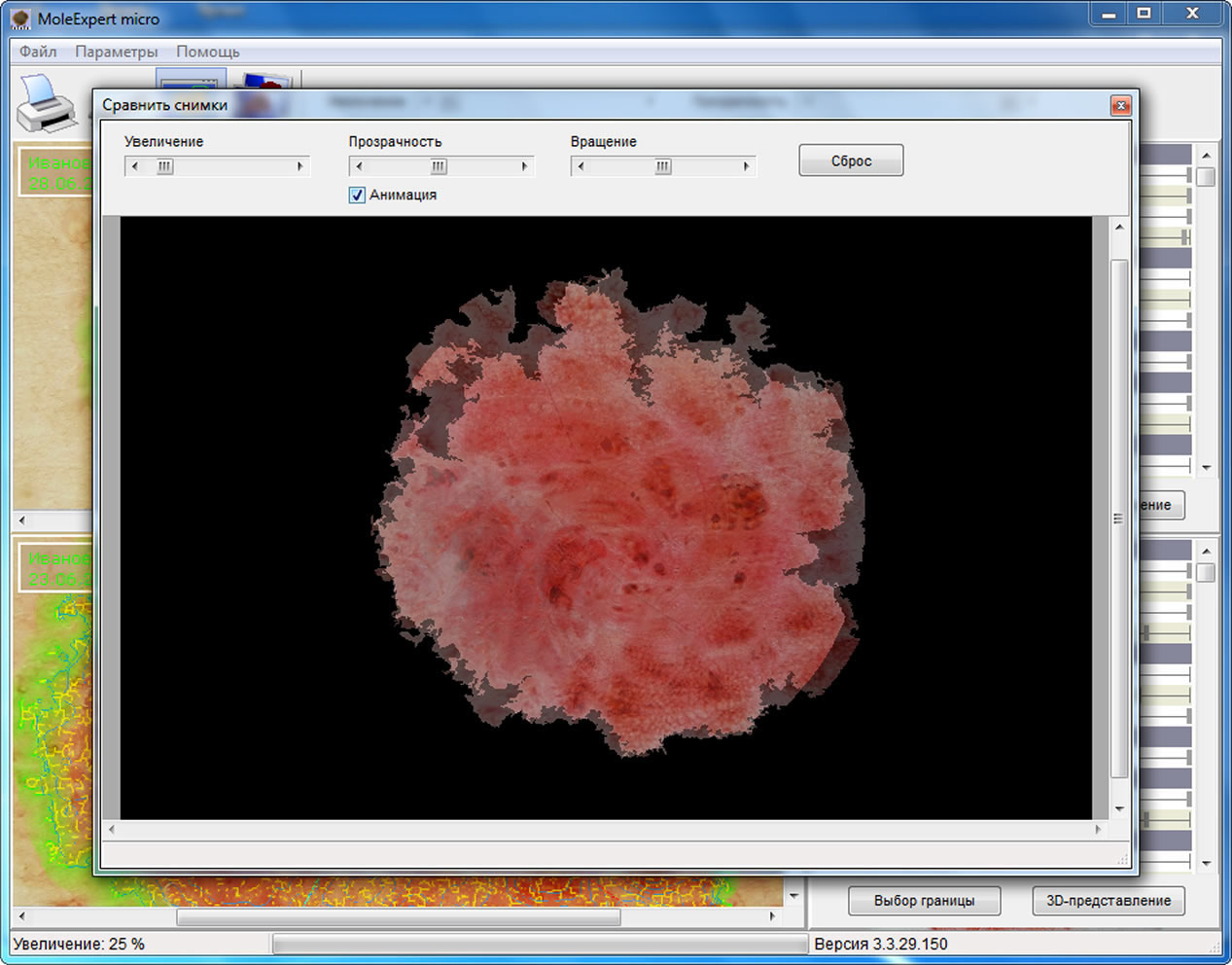Increase Прозрачность with its right arrow
1232x965 pixels.
tap(524, 166)
